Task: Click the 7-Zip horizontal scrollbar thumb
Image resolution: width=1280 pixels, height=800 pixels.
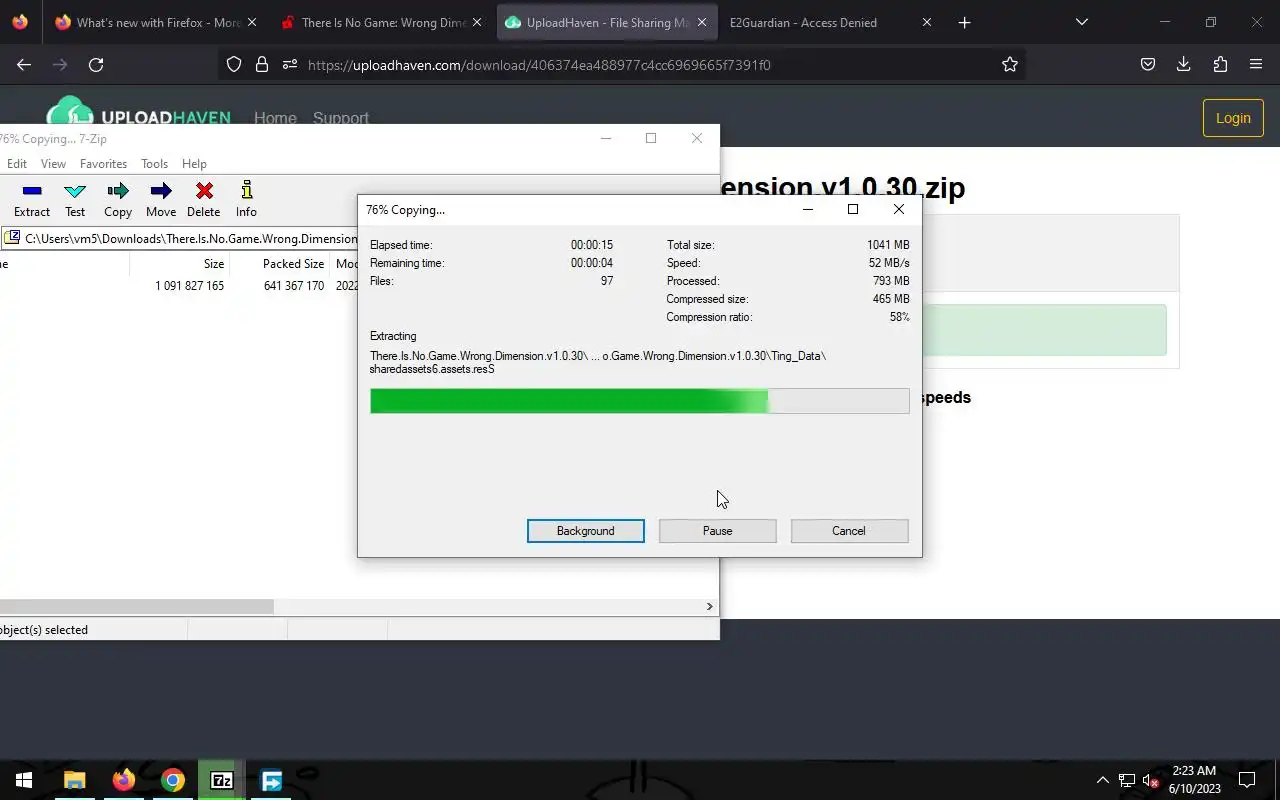Action: pos(136,606)
